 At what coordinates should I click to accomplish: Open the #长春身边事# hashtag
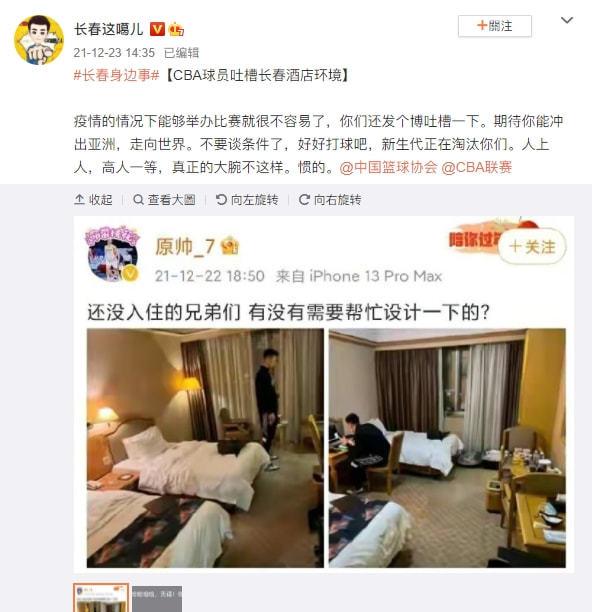pos(116,75)
